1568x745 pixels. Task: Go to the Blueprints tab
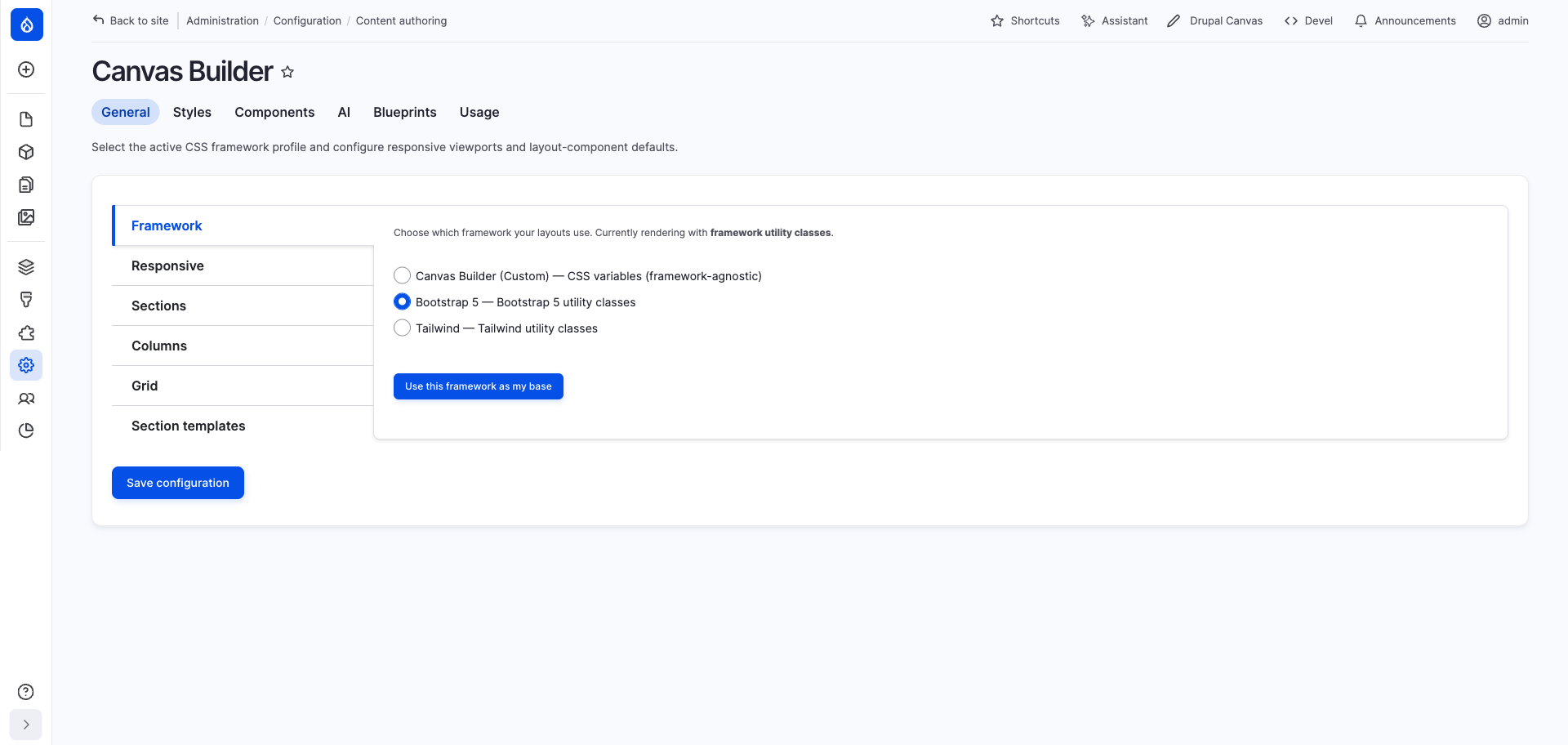point(405,112)
